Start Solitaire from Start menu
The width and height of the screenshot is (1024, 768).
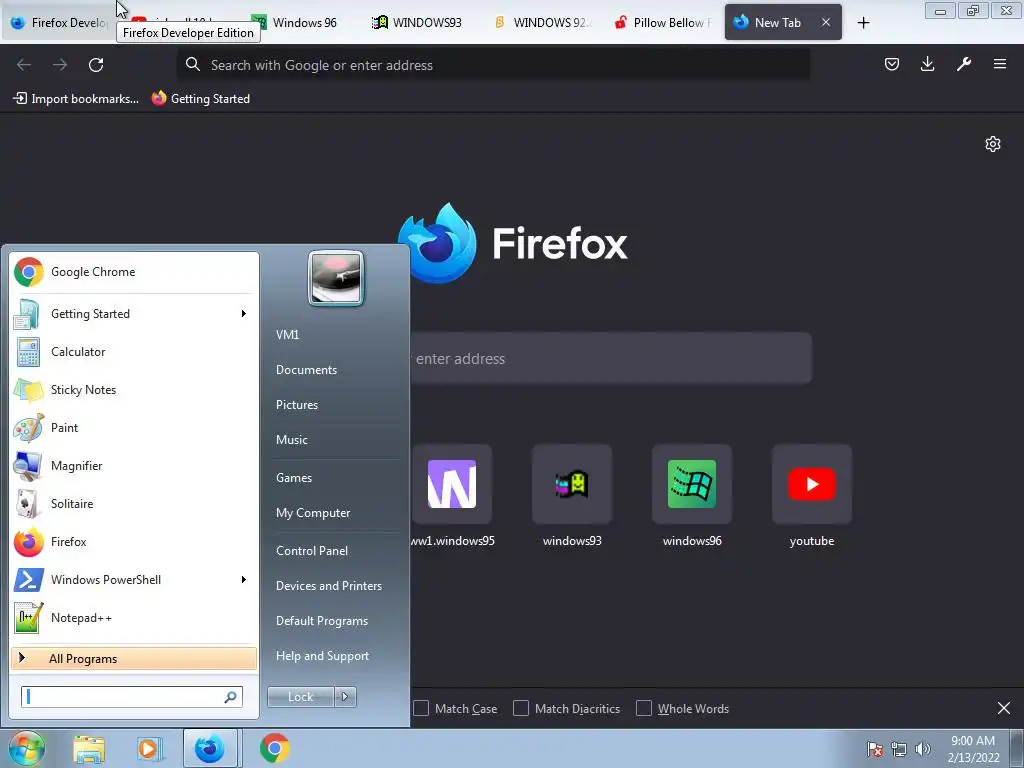(134, 504)
